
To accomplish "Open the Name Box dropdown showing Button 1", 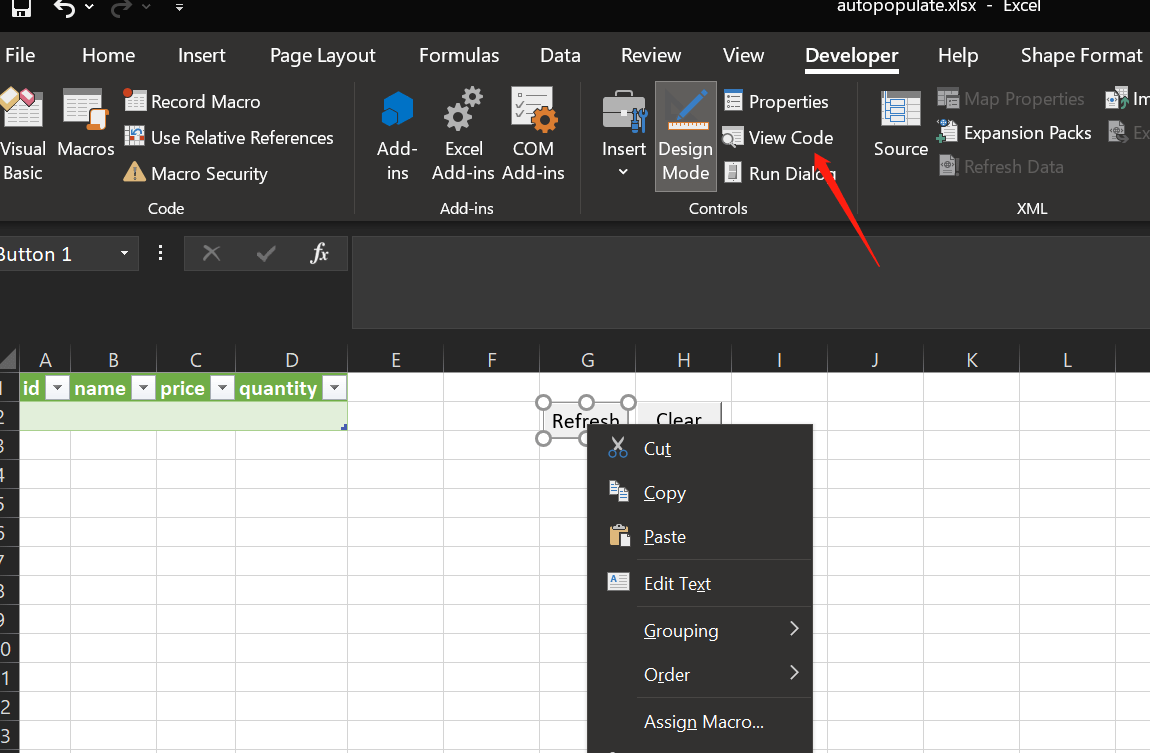I will click(125, 253).
